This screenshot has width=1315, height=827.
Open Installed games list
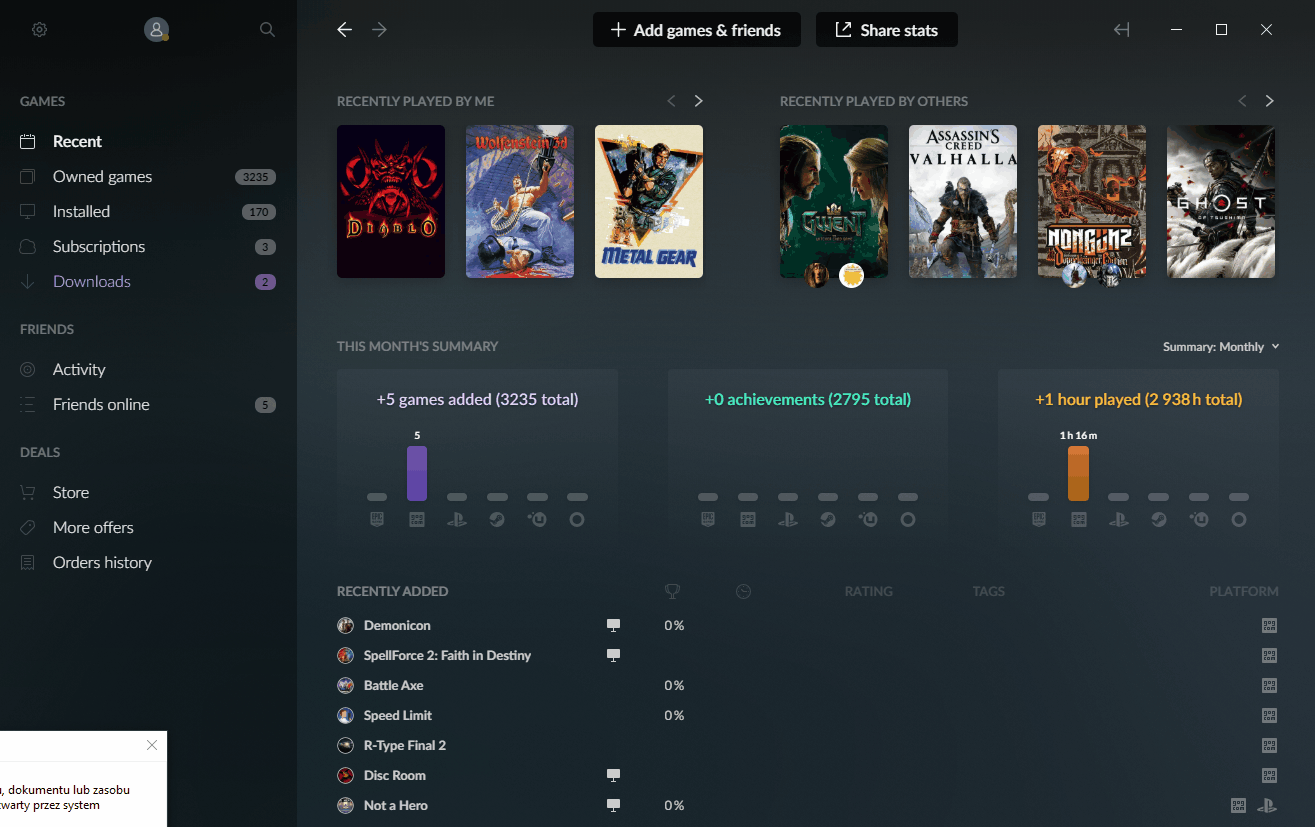[148, 212]
